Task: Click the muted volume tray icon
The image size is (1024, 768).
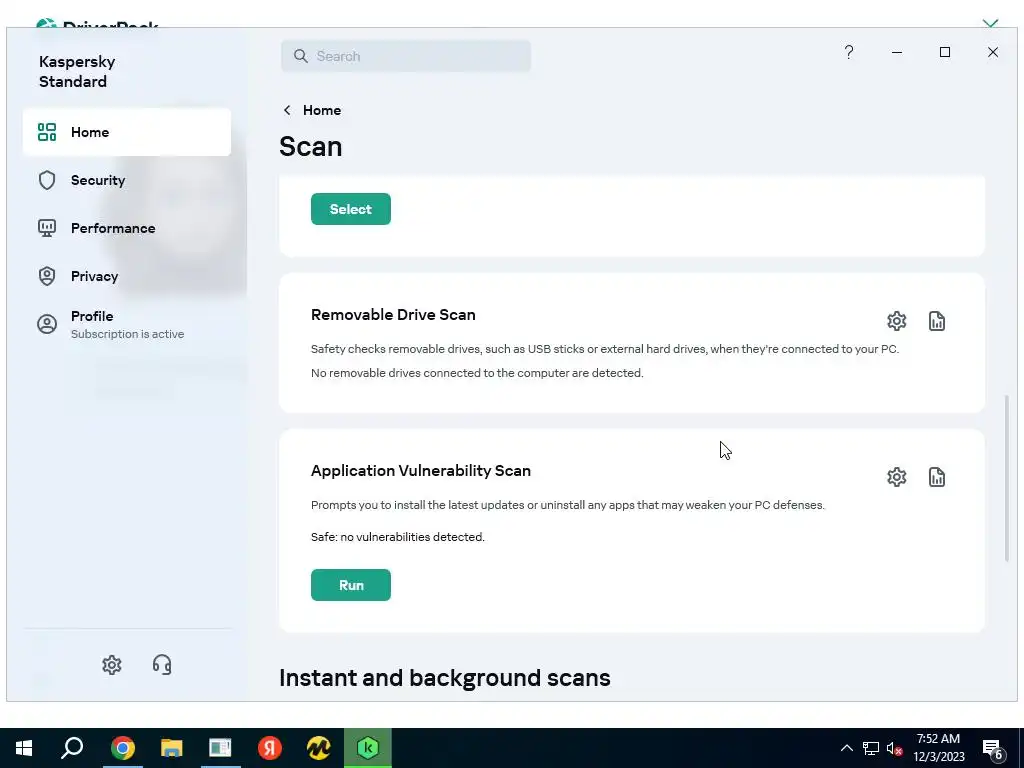Action: click(x=895, y=748)
